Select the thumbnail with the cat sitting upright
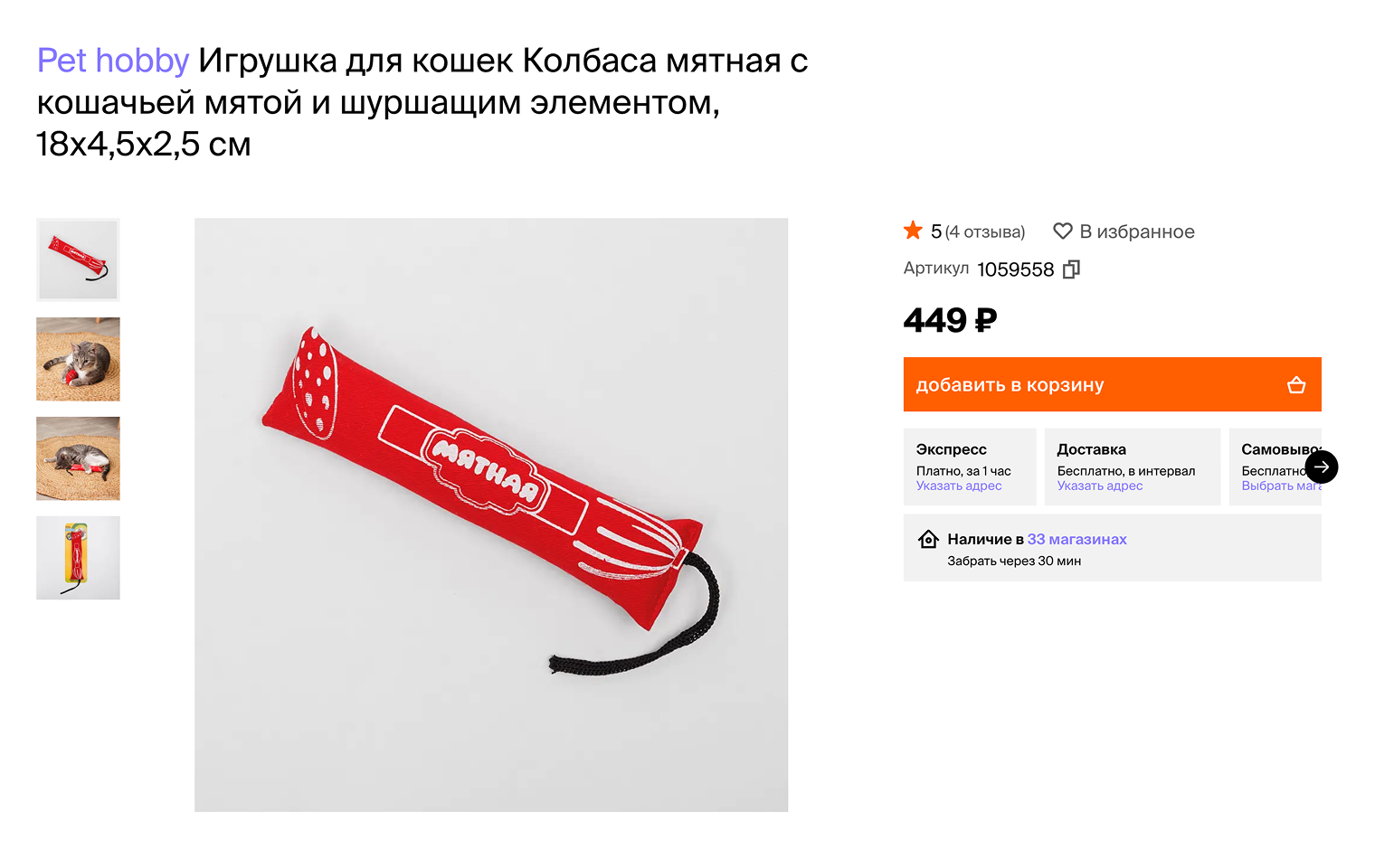Screen dimensions: 1375x868 click(x=78, y=359)
